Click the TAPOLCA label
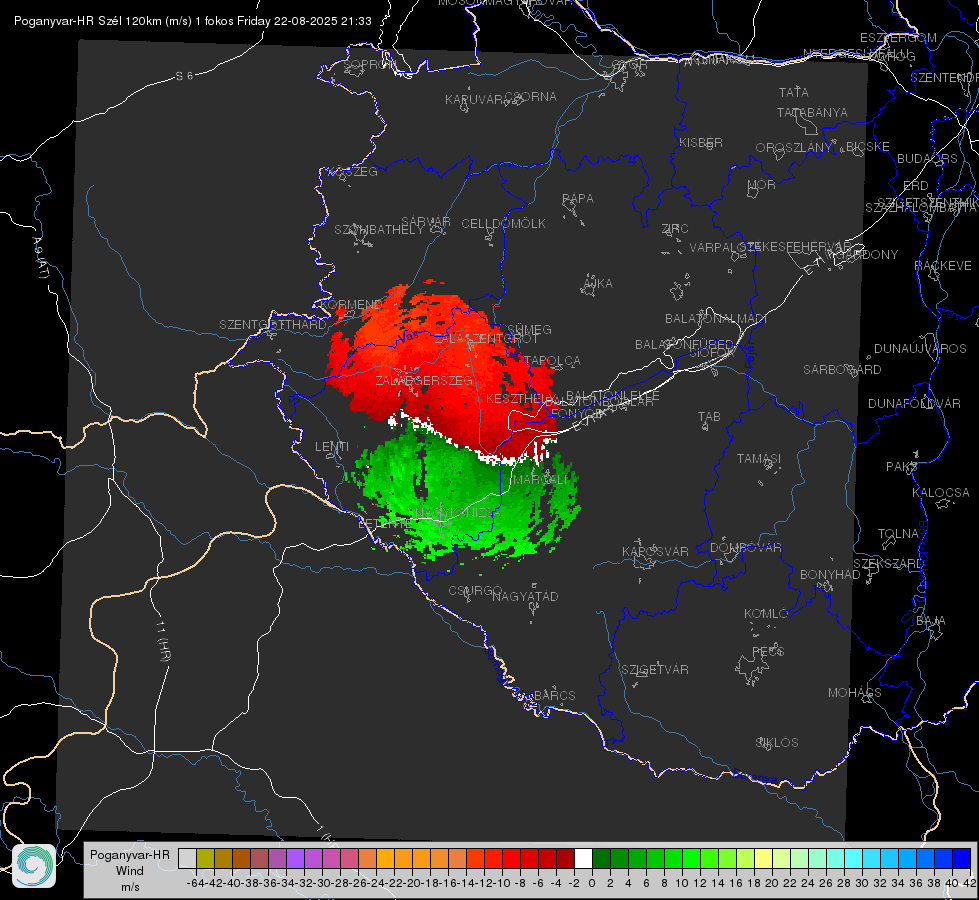 pos(553,361)
